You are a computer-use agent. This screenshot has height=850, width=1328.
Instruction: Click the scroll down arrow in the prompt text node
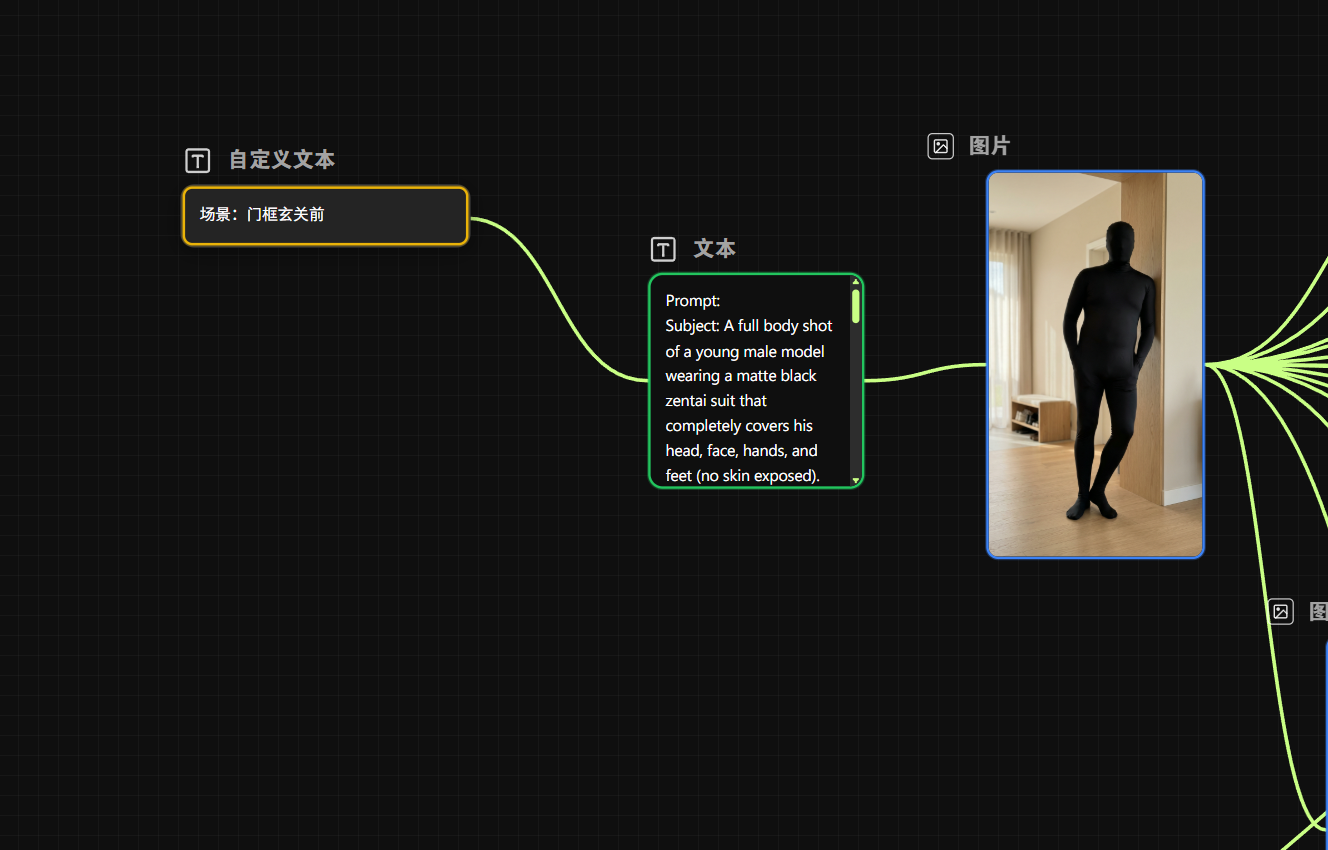tap(856, 480)
